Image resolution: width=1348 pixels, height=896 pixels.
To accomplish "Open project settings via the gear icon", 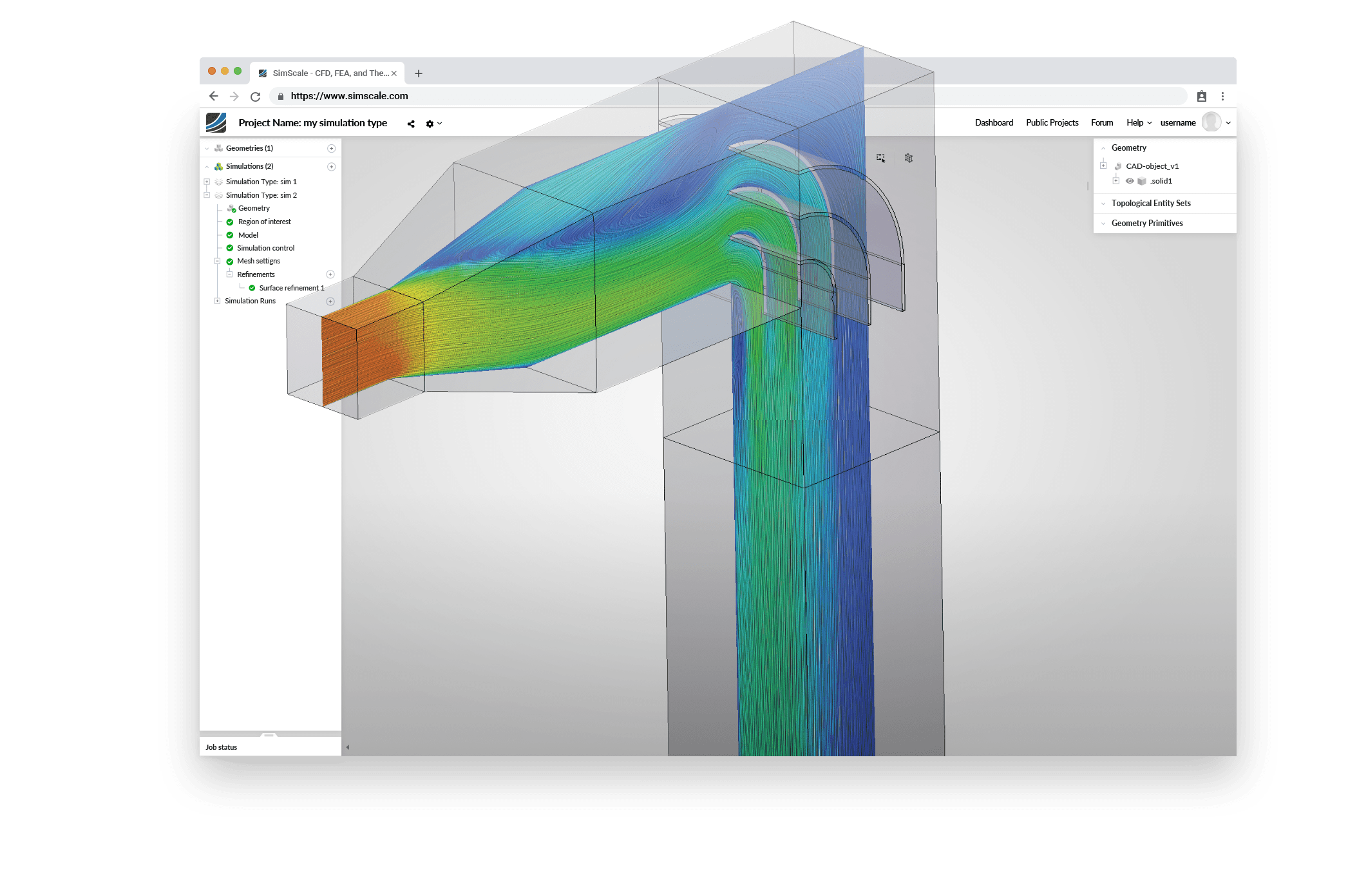I will (x=429, y=123).
